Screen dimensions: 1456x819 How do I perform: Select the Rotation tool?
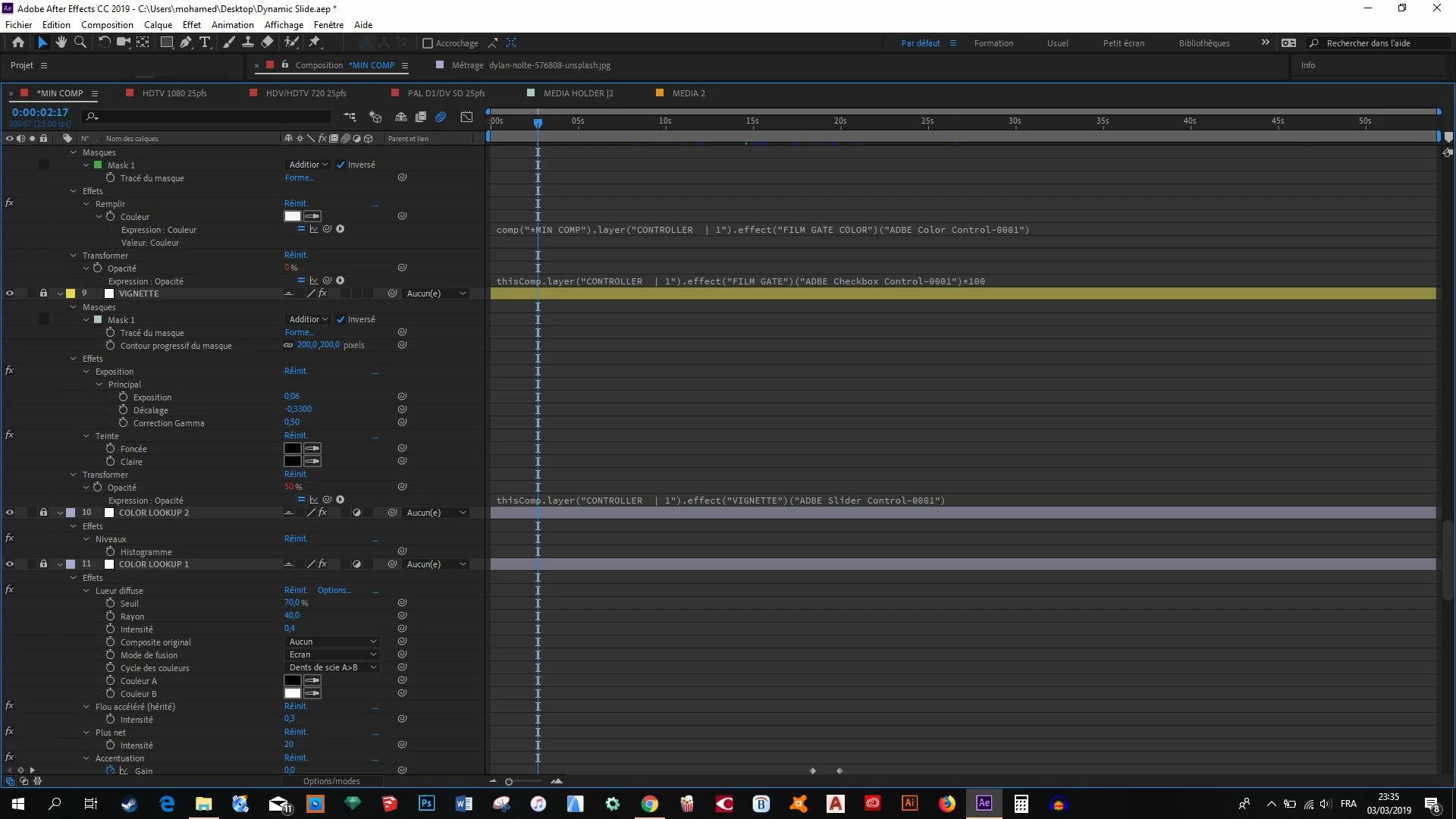104,42
